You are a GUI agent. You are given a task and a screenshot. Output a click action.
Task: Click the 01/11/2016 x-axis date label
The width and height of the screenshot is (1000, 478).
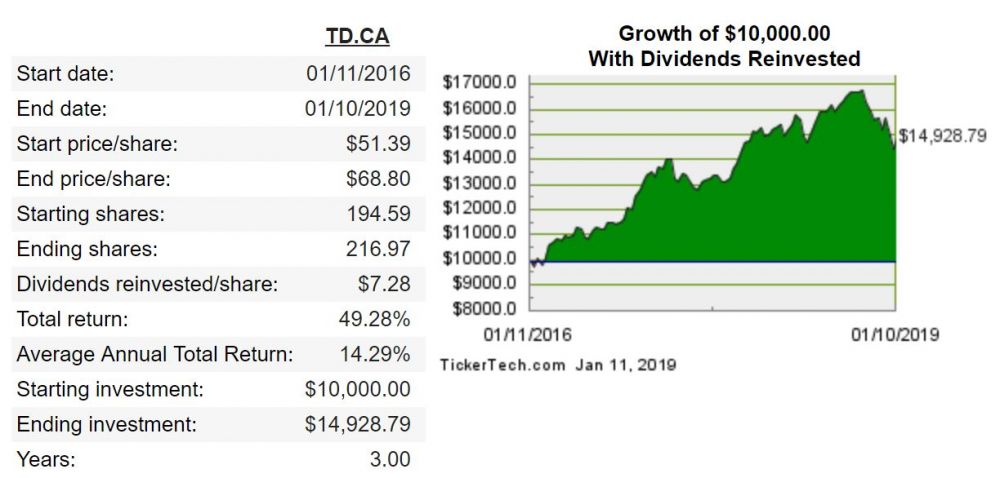click(528, 334)
